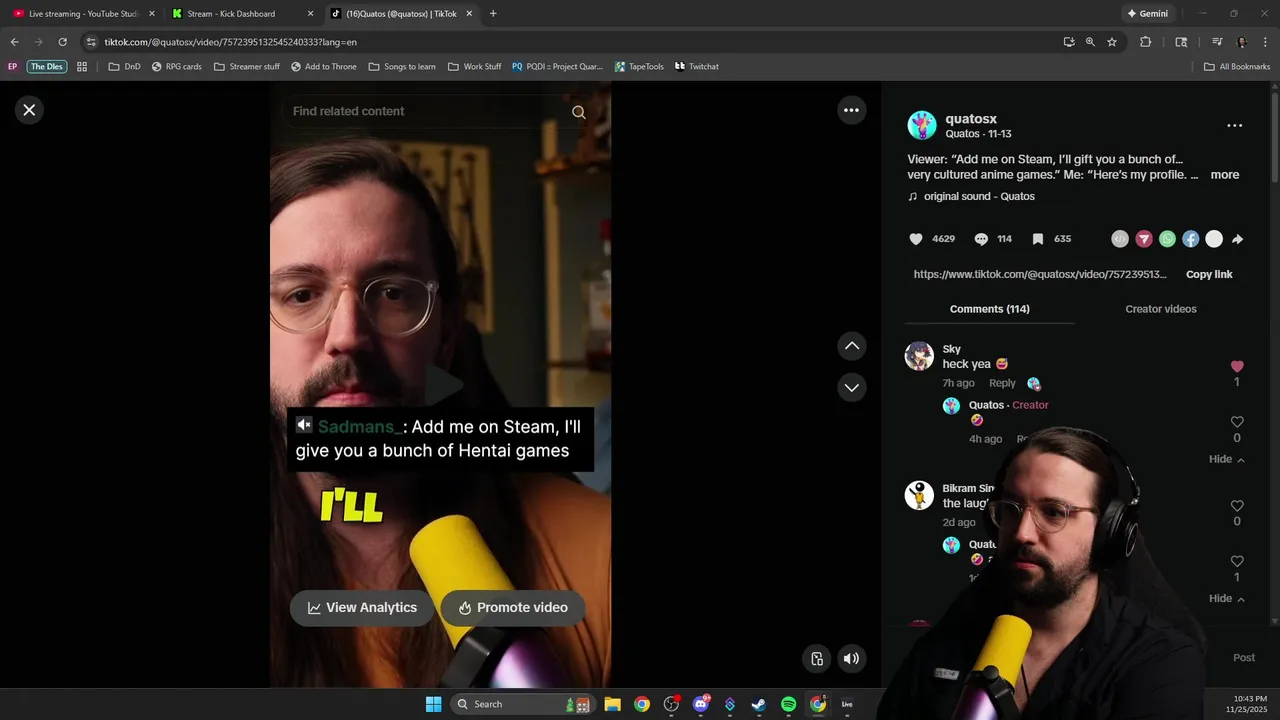
Task: Click the search magnifier in Find related content
Action: point(579,112)
